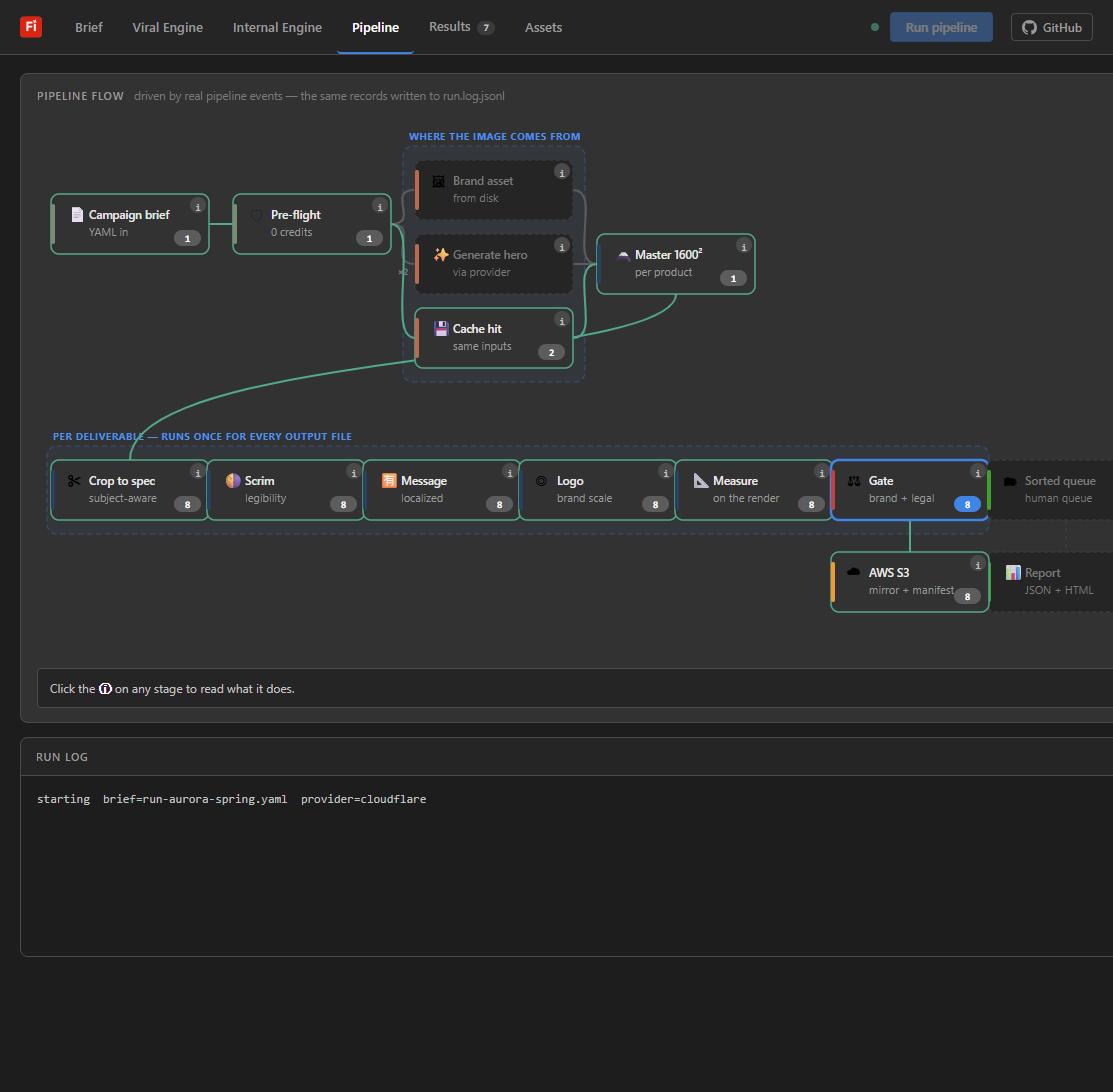Screen dimensions: 1113x1092
Task: Open info for Pre-flight stage
Action: click(x=380, y=207)
